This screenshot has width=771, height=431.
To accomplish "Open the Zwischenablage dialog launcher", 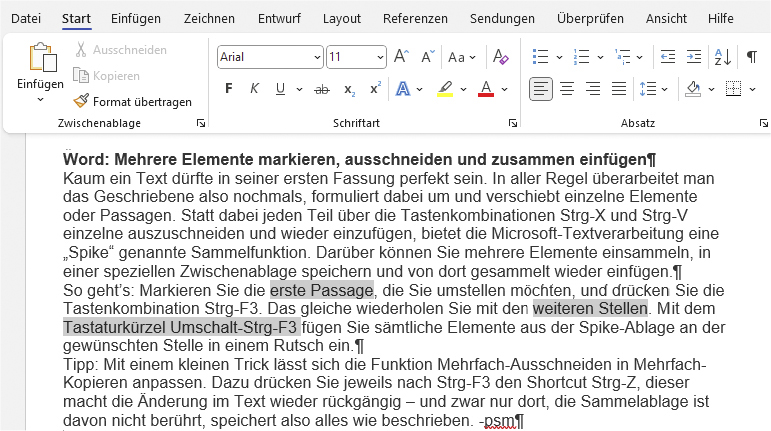I will tap(201, 123).
